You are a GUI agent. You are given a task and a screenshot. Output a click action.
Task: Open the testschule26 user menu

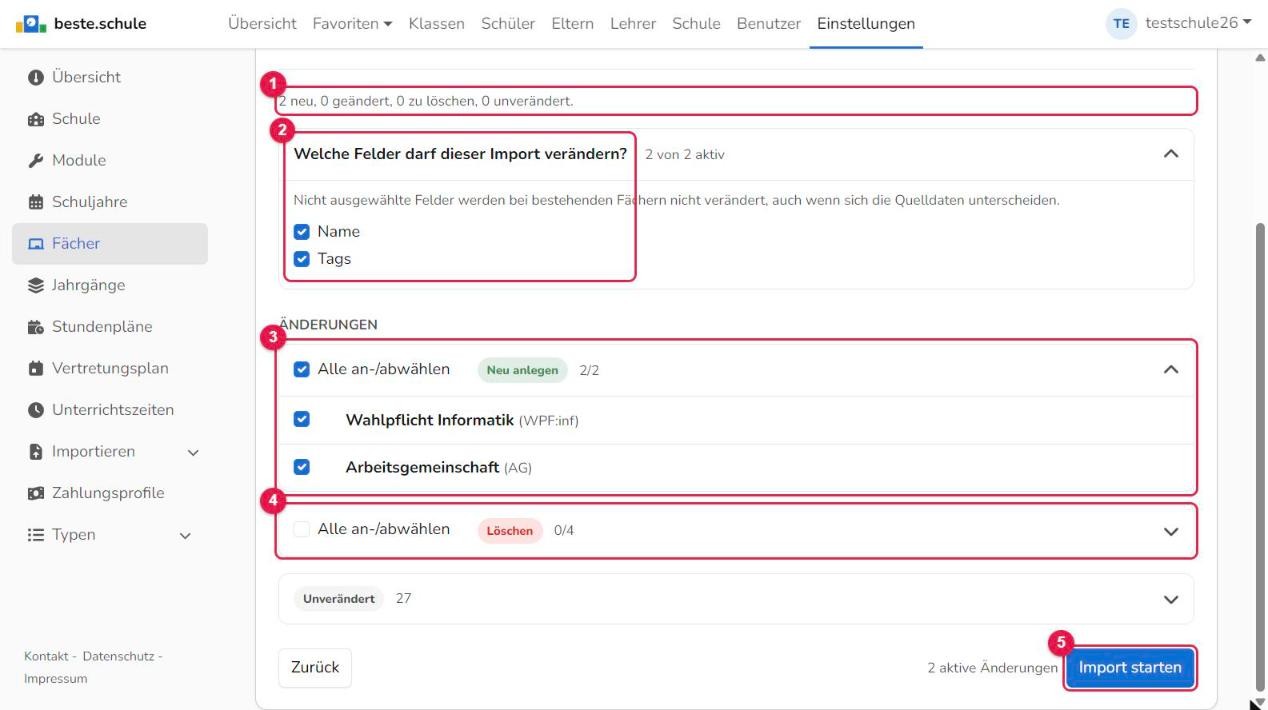1198,24
